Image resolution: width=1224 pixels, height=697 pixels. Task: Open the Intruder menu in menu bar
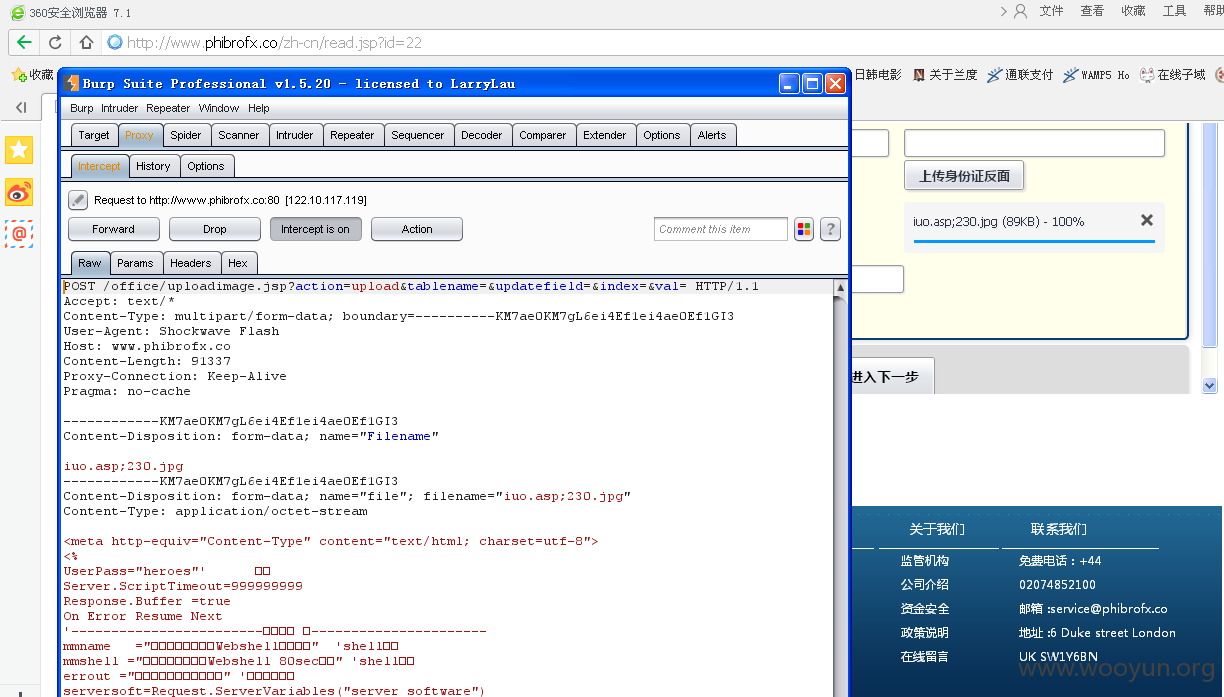point(120,108)
